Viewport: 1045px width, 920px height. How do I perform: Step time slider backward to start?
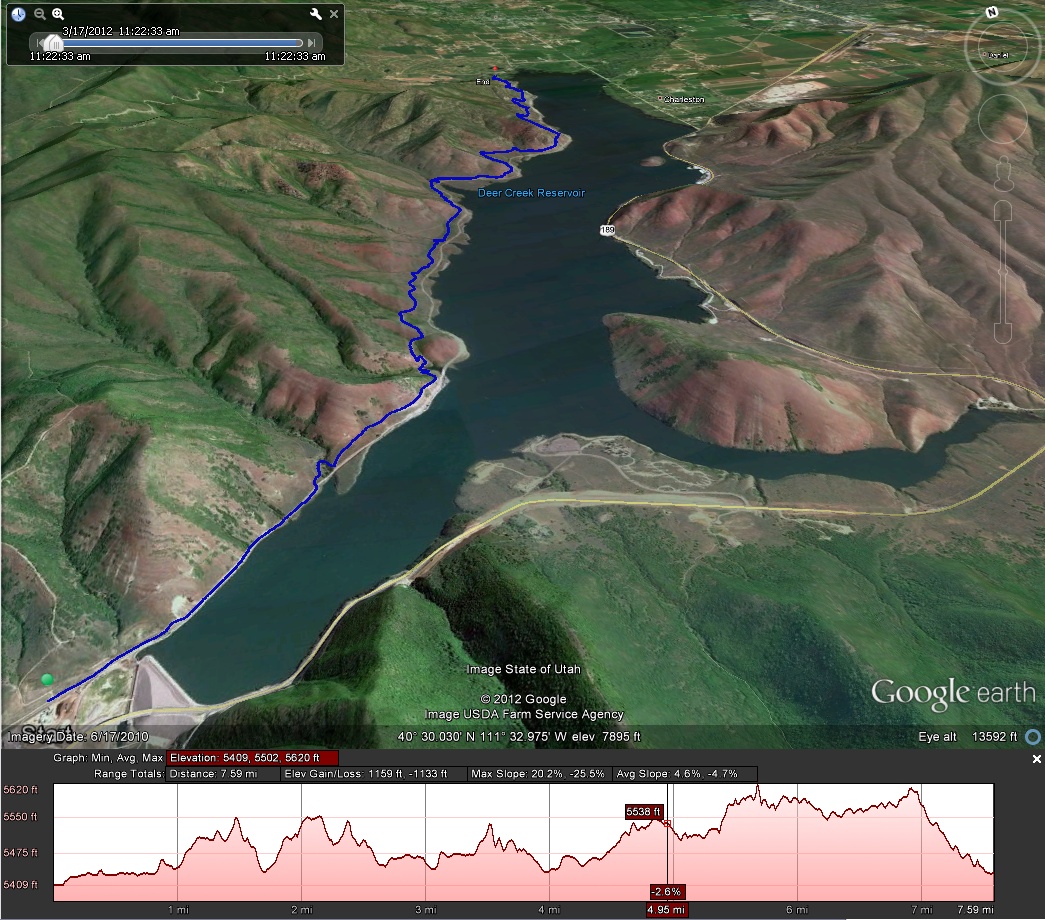tap(39, 43)
